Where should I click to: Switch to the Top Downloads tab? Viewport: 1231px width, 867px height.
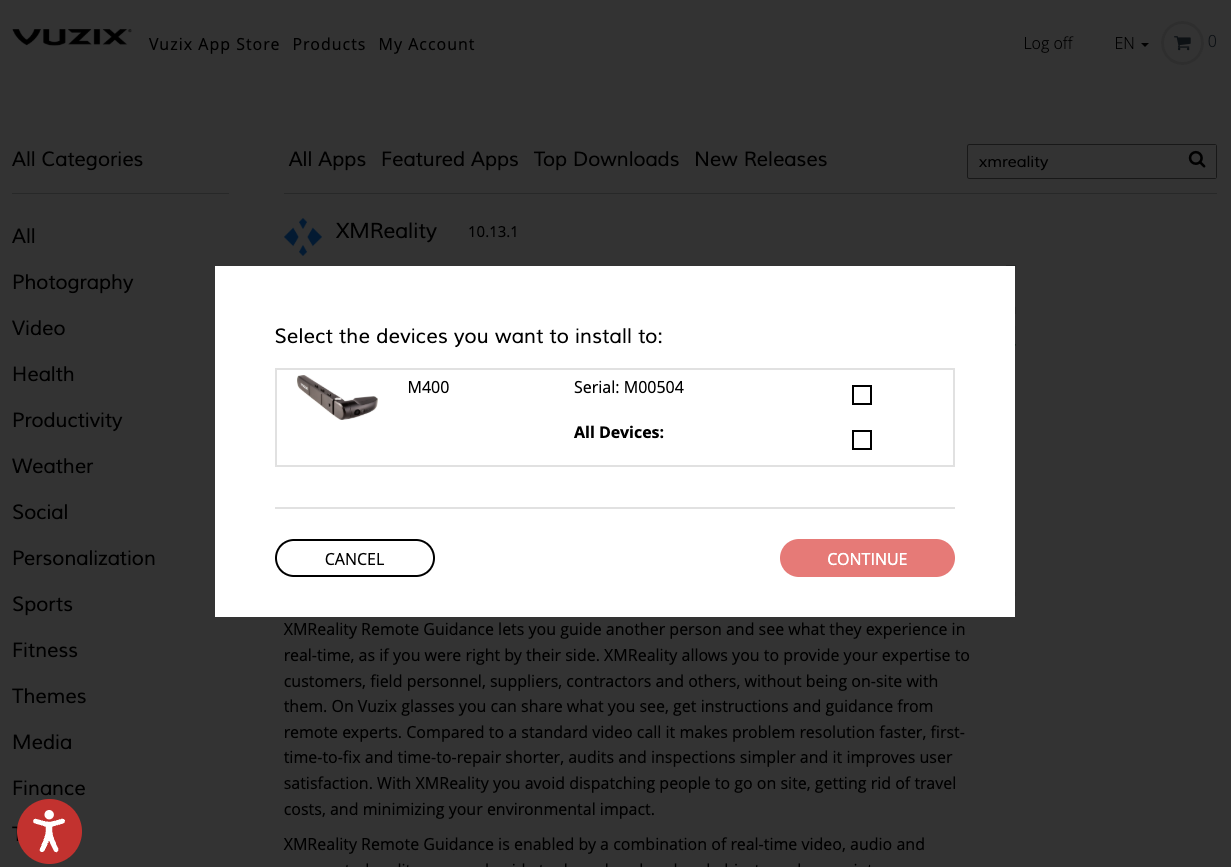(x=606, y=159)
